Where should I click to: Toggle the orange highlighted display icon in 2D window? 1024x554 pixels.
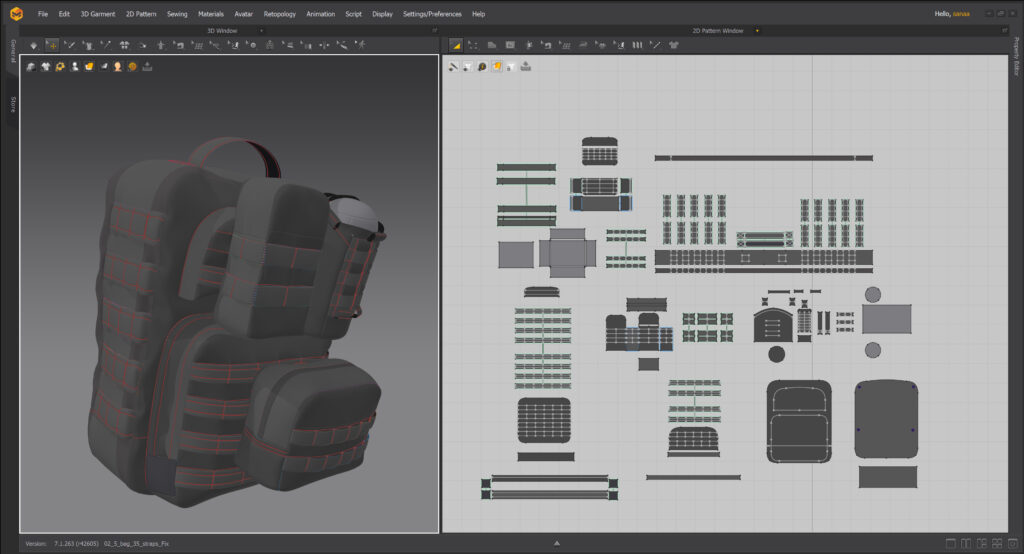point(496,67)
